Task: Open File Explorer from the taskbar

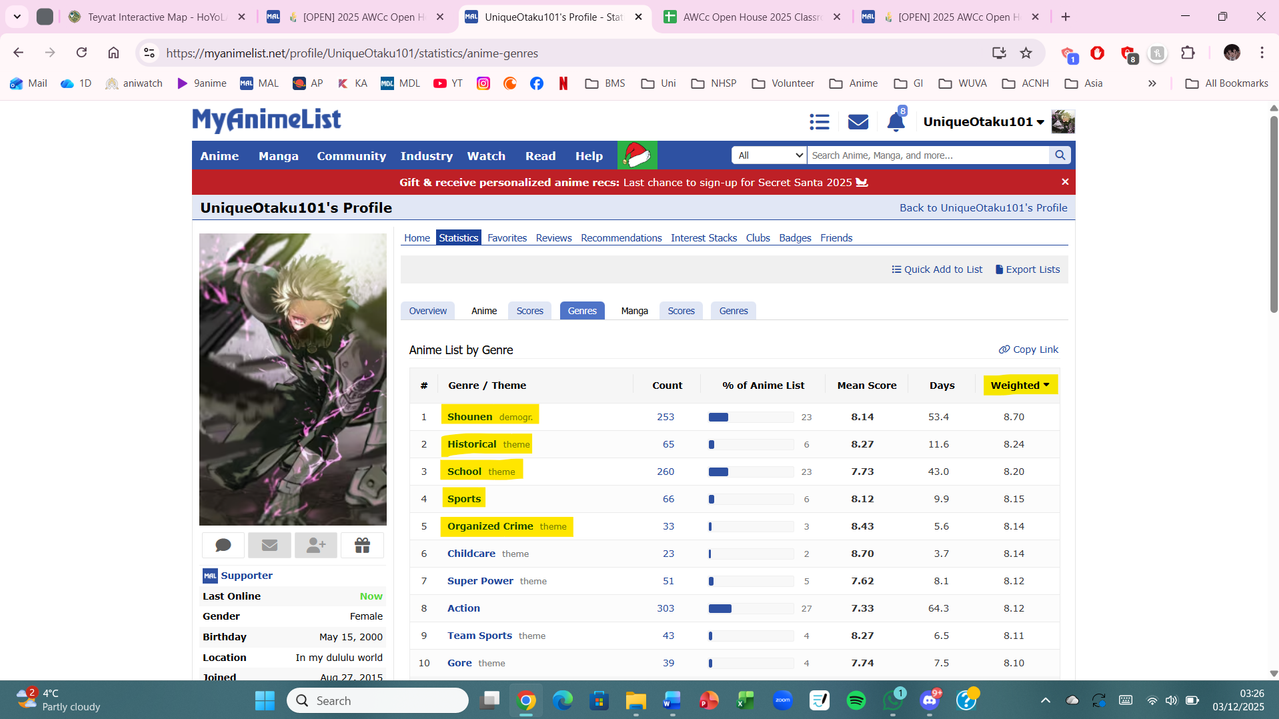Action: (x=636, y=700)
